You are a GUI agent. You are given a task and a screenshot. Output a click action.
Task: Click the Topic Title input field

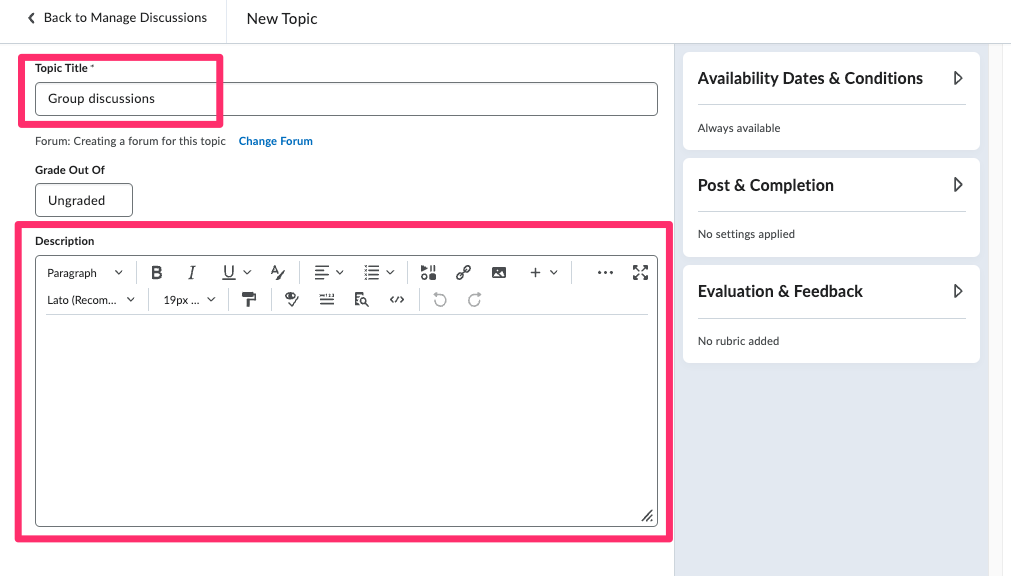[346, 99]
